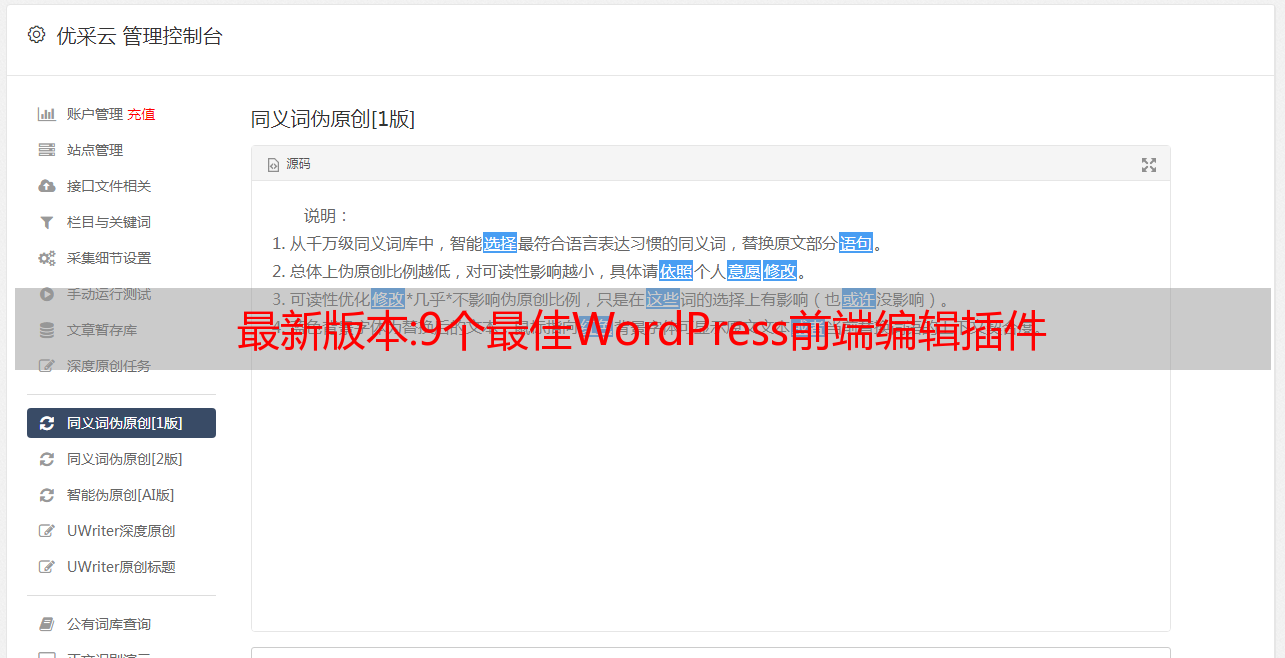Click the refresh icon for 智能伪原创[AI版]
This screenshot has width=1285, height=658.
click(x=47, y=495)
